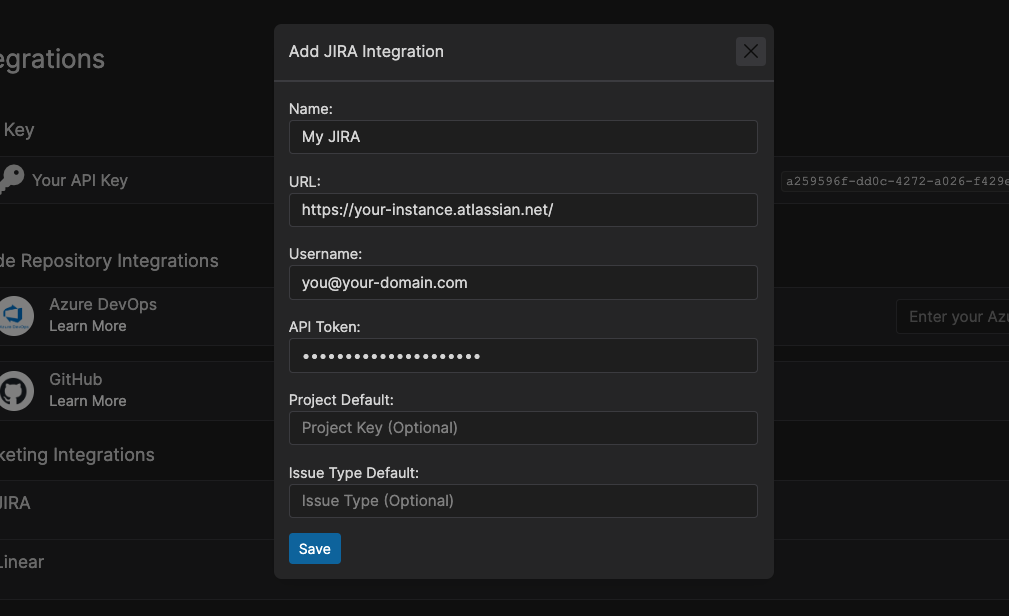Click the masked API Token field
Screen dimensions: 1009x616
523,355
